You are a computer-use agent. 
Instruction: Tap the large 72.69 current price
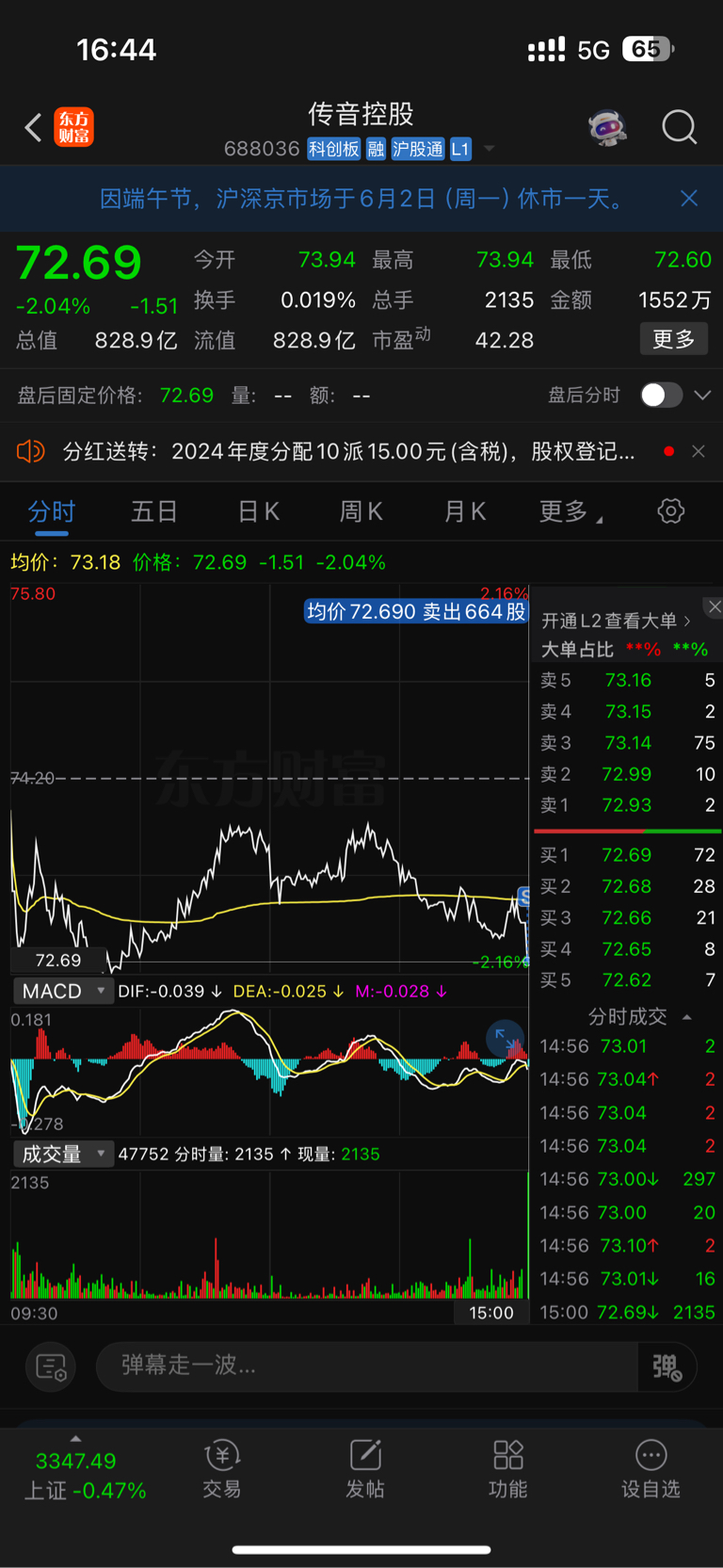(x=79, y=262)
